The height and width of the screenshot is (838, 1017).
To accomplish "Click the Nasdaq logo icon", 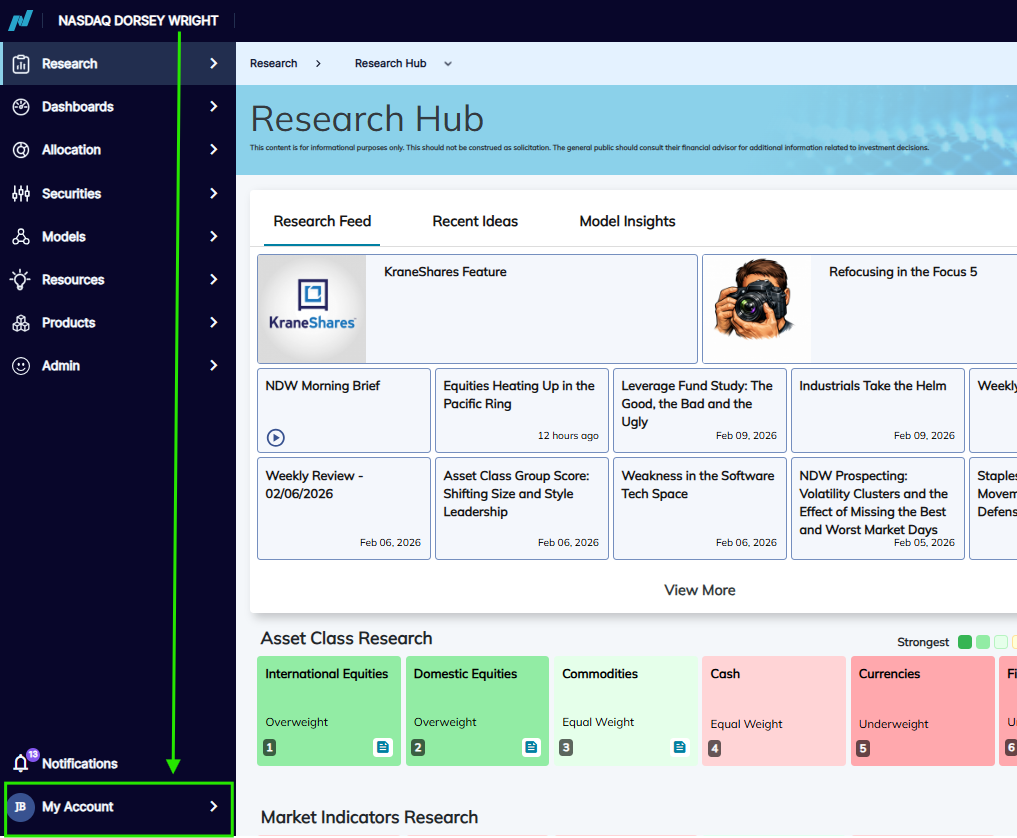I will click(x=20, y=20).
